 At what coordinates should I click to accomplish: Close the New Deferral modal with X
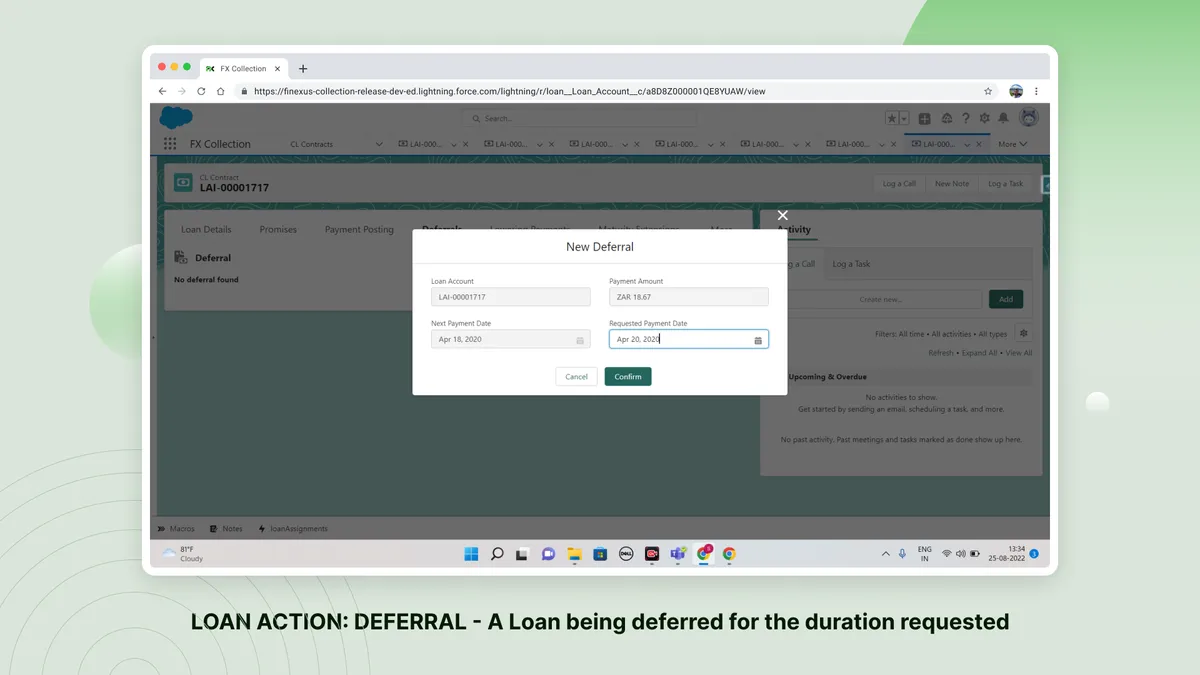click(783, 215)
